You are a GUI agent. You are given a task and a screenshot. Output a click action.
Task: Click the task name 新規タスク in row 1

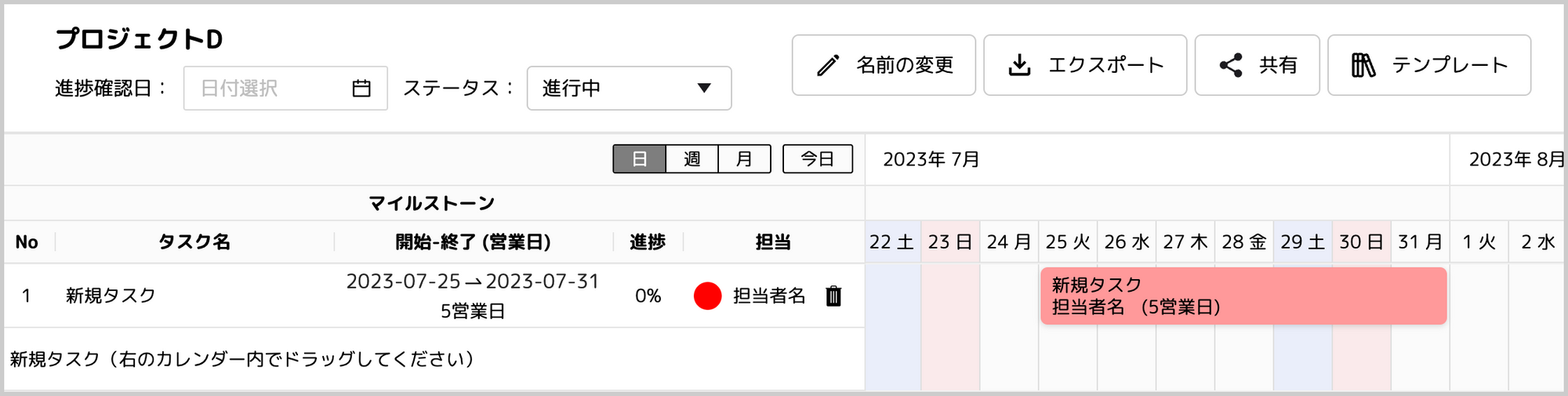point(111,296)
